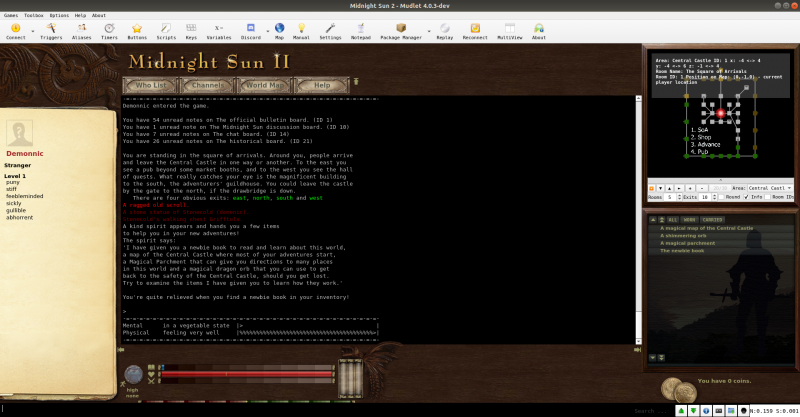The image size is (800, 417).
Task: Toggle the Round checkbox in the mapper
Action: pyautogui.click(x=721, y=197)
